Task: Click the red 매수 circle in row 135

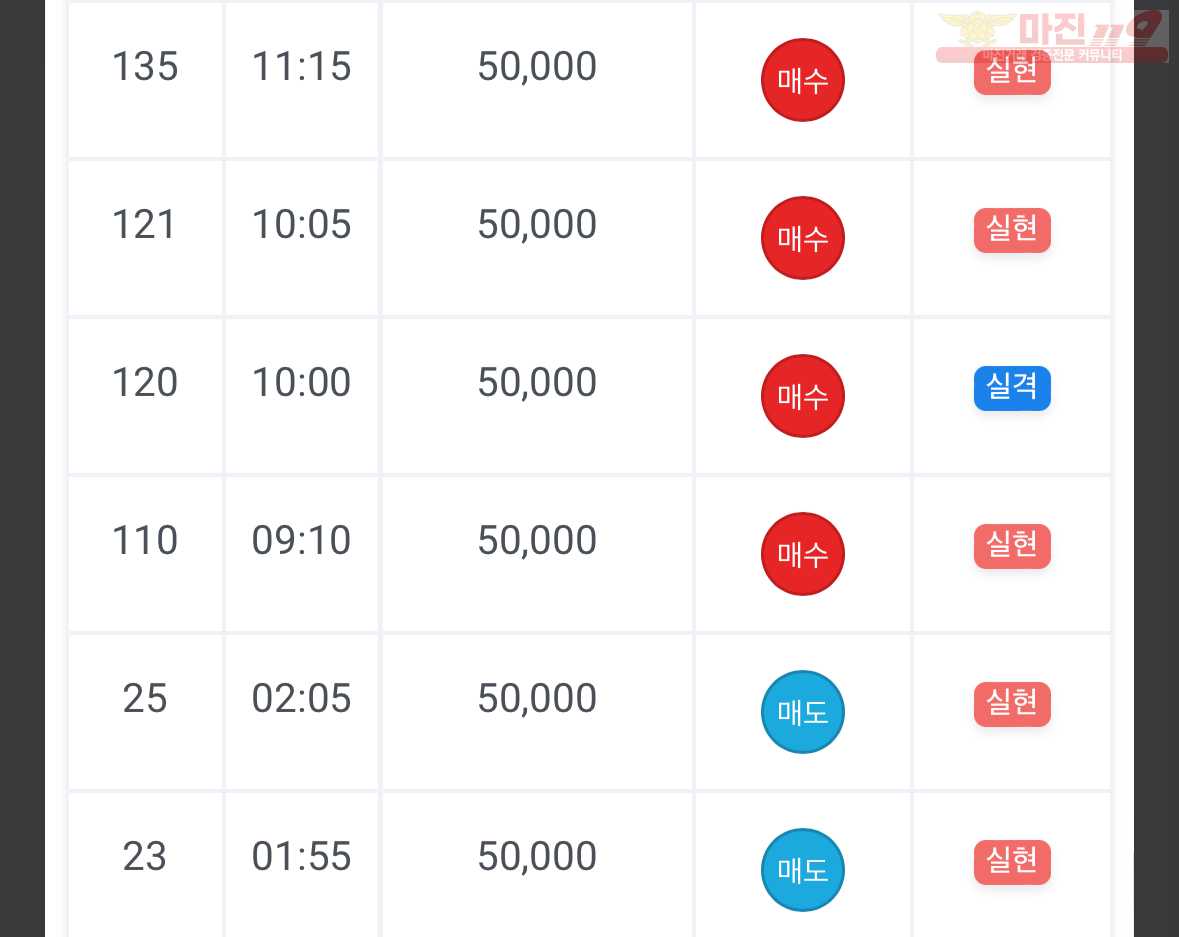Action: [x=802, y=80]
